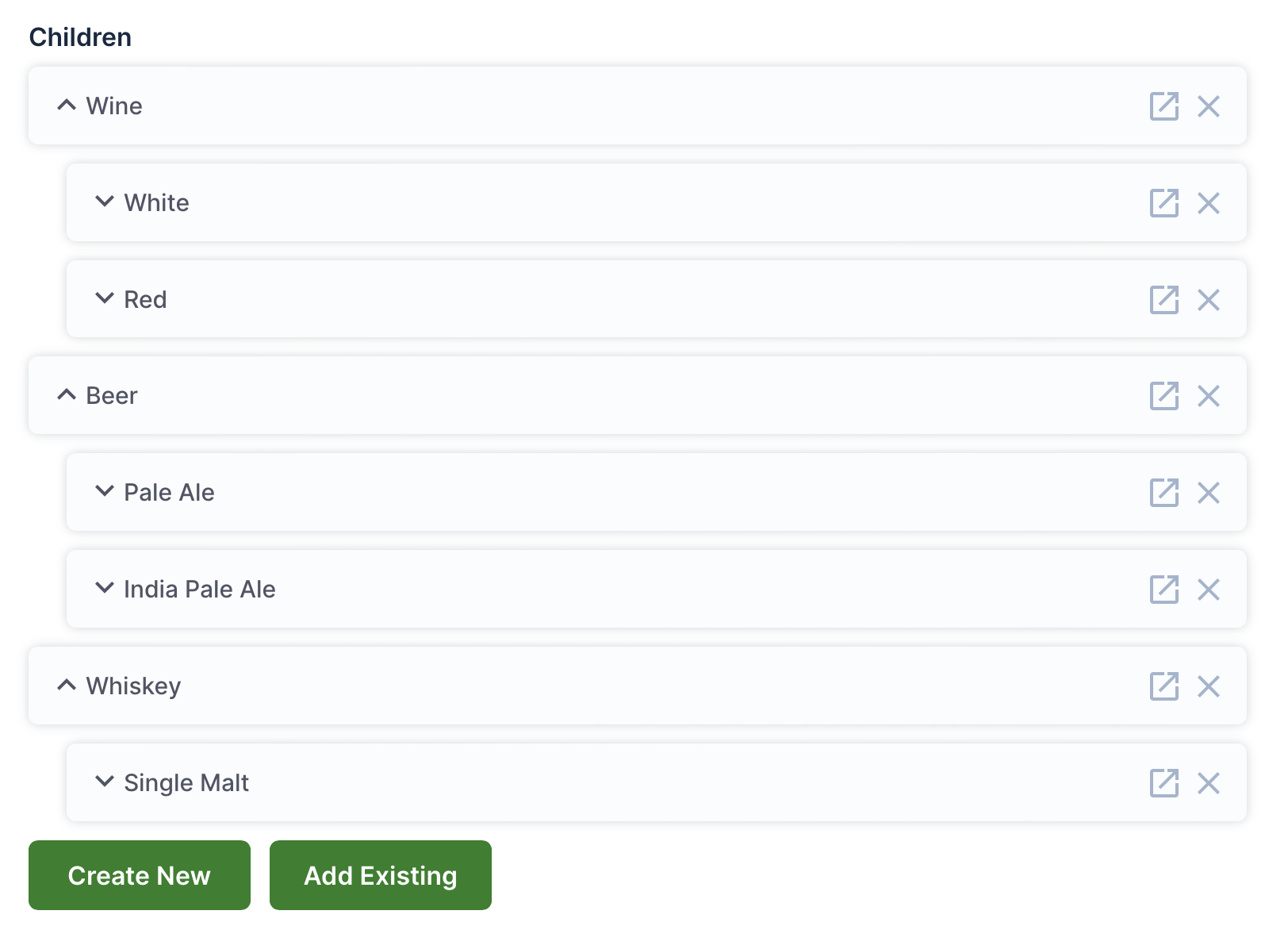Open the India Pale Ale record

tap(1163, 590)
